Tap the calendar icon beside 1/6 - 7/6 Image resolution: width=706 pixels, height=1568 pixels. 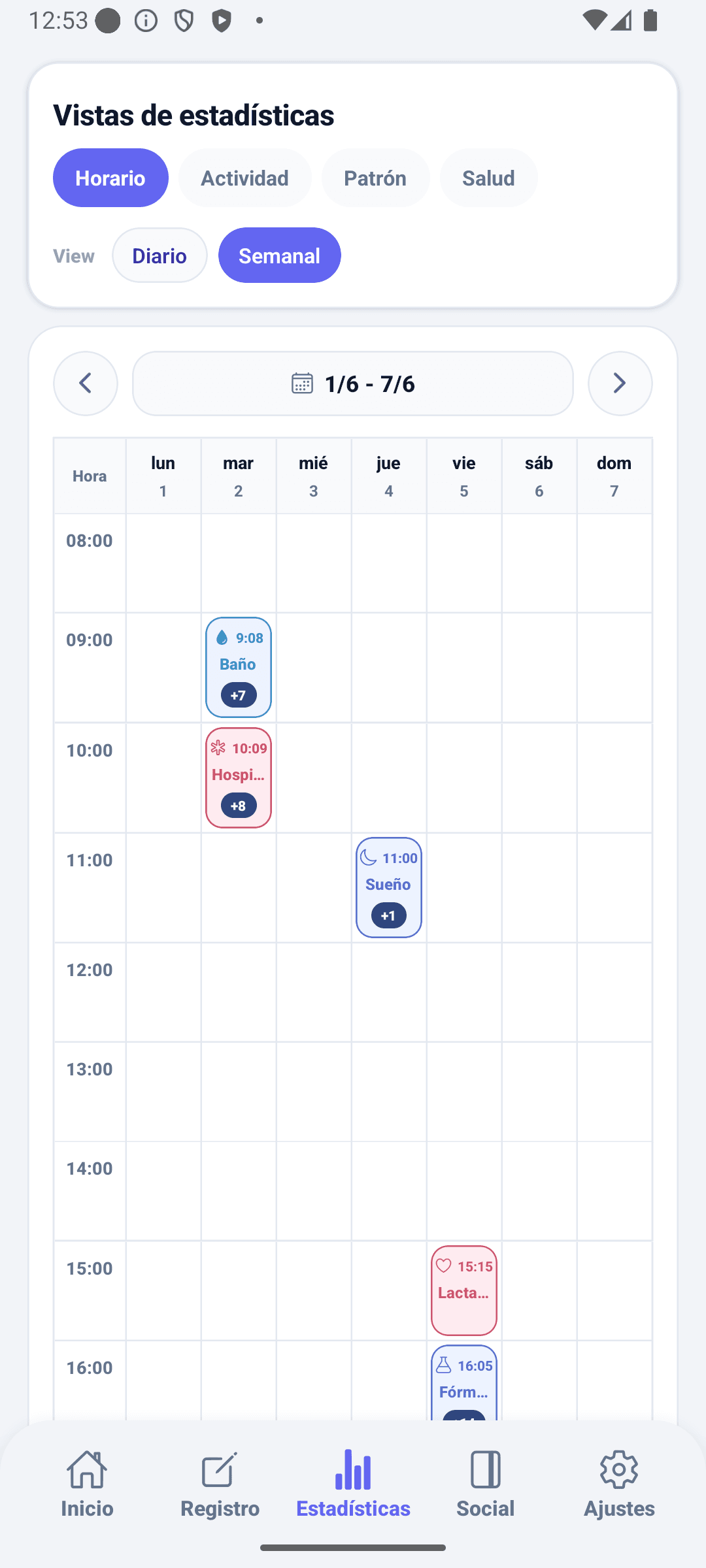pyautogui.click(x=302, y=384)
